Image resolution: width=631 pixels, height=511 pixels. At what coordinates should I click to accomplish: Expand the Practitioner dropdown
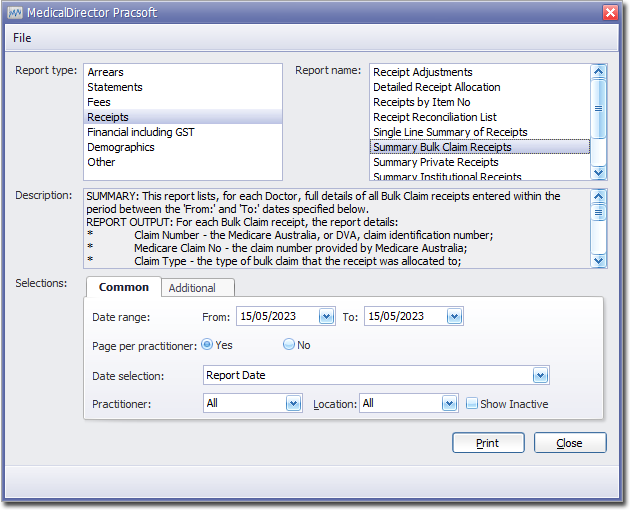pos(293,404)
